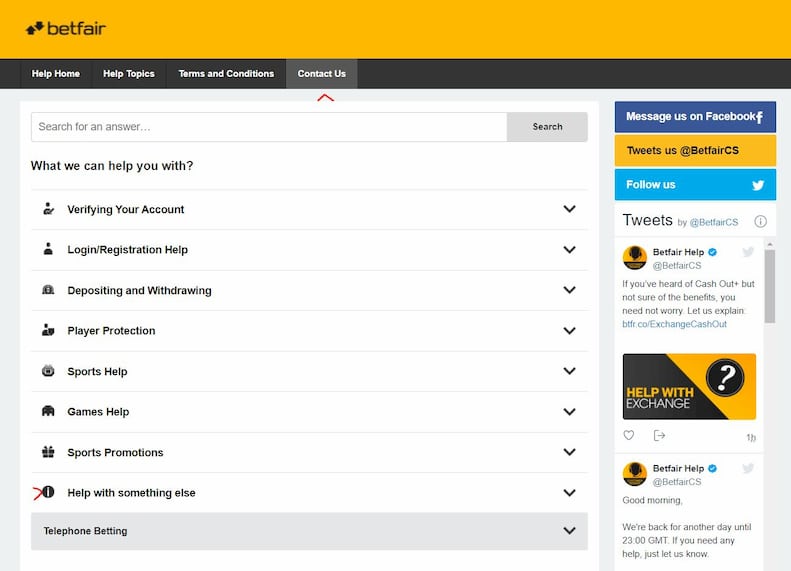The width and height of the screenshot is (791, 571).
Task: Click Help with something else label
Action: point(131,493)
